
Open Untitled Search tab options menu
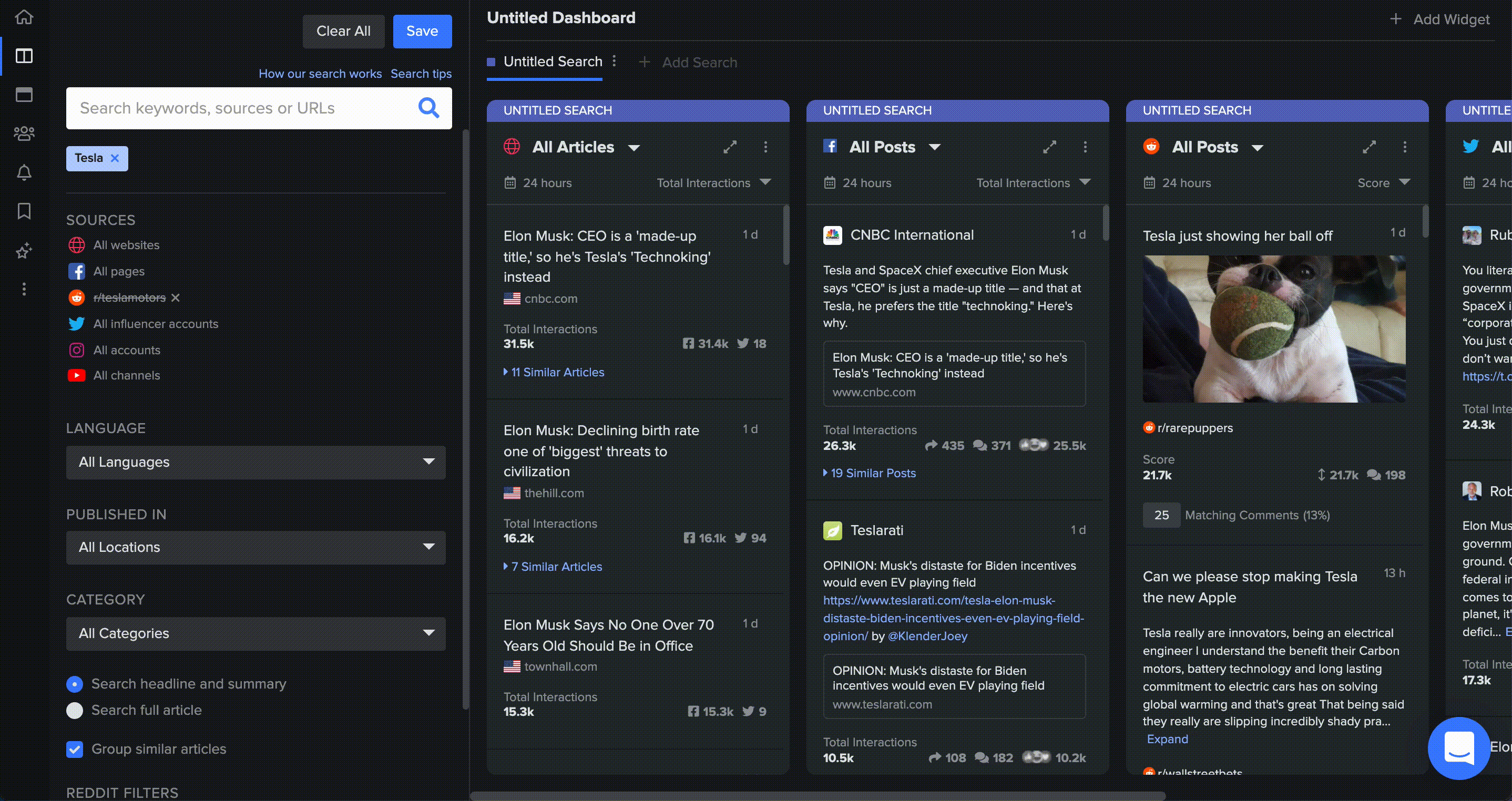614,61
